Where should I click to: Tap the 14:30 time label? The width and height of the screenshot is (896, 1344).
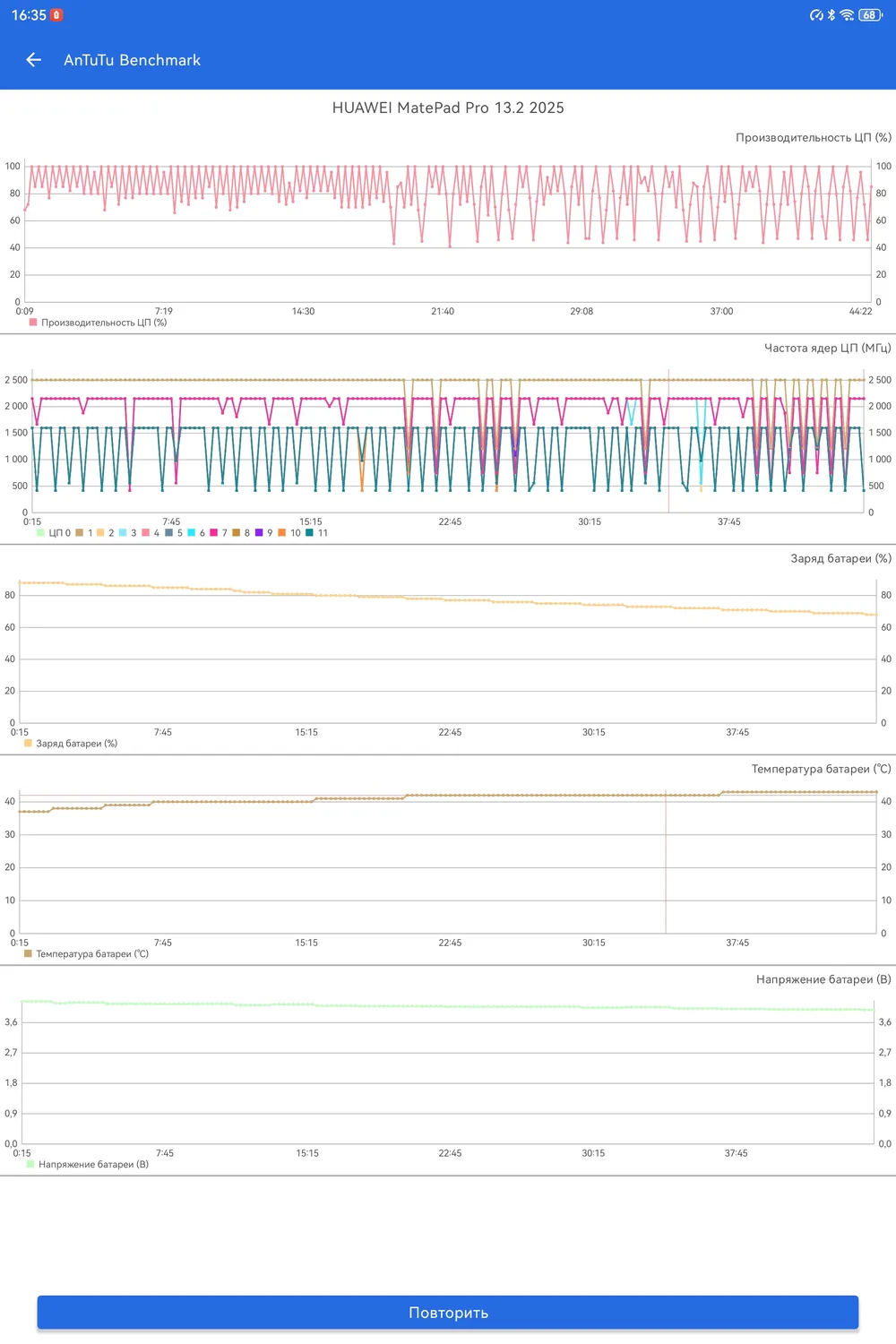(303, 311)
